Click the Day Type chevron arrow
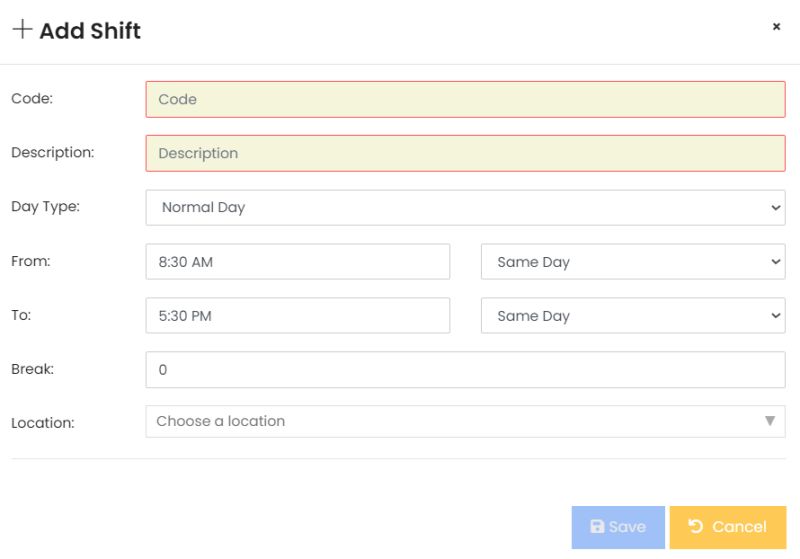This screenshot has height=559, width=800. (x=776, y=208)
